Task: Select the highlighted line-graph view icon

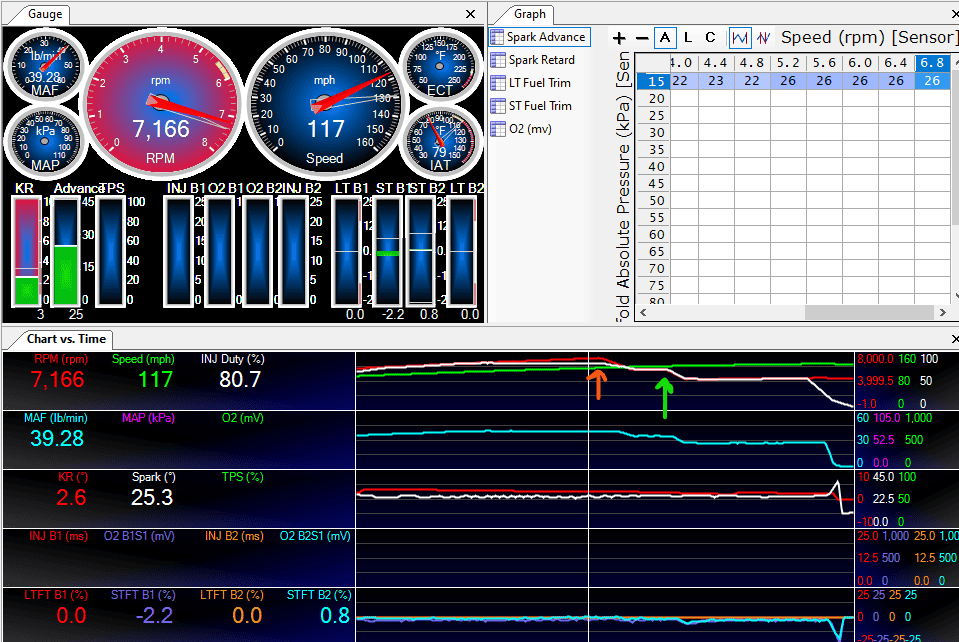Action: [739, 38]
